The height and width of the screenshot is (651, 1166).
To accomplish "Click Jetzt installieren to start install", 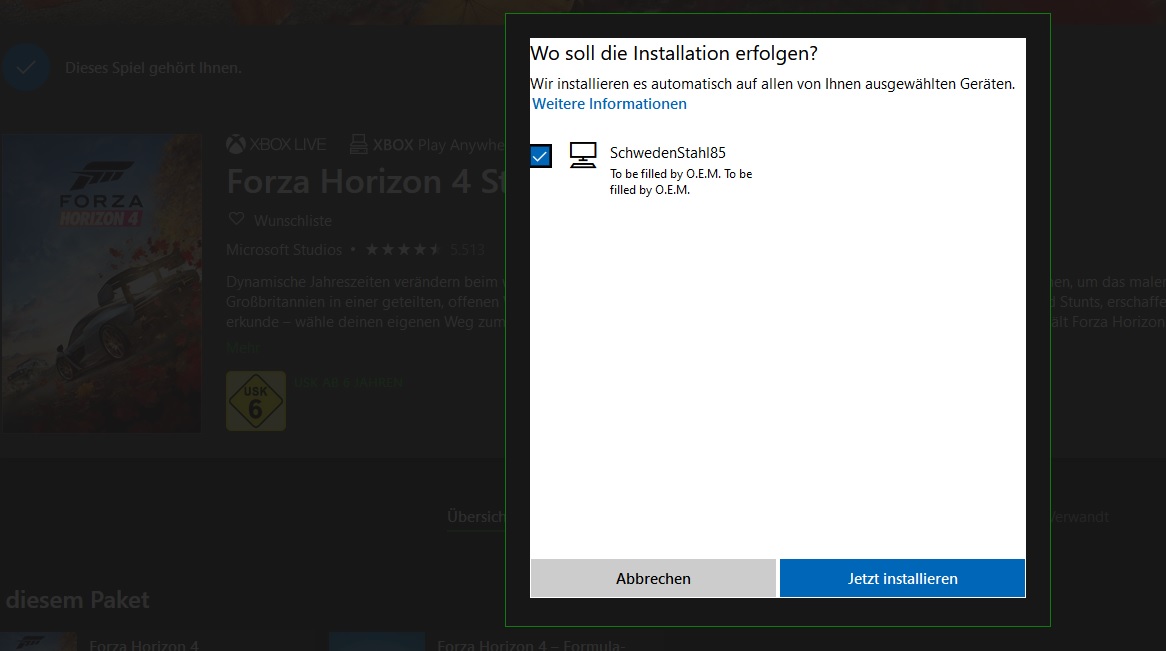I will (902, 578).
